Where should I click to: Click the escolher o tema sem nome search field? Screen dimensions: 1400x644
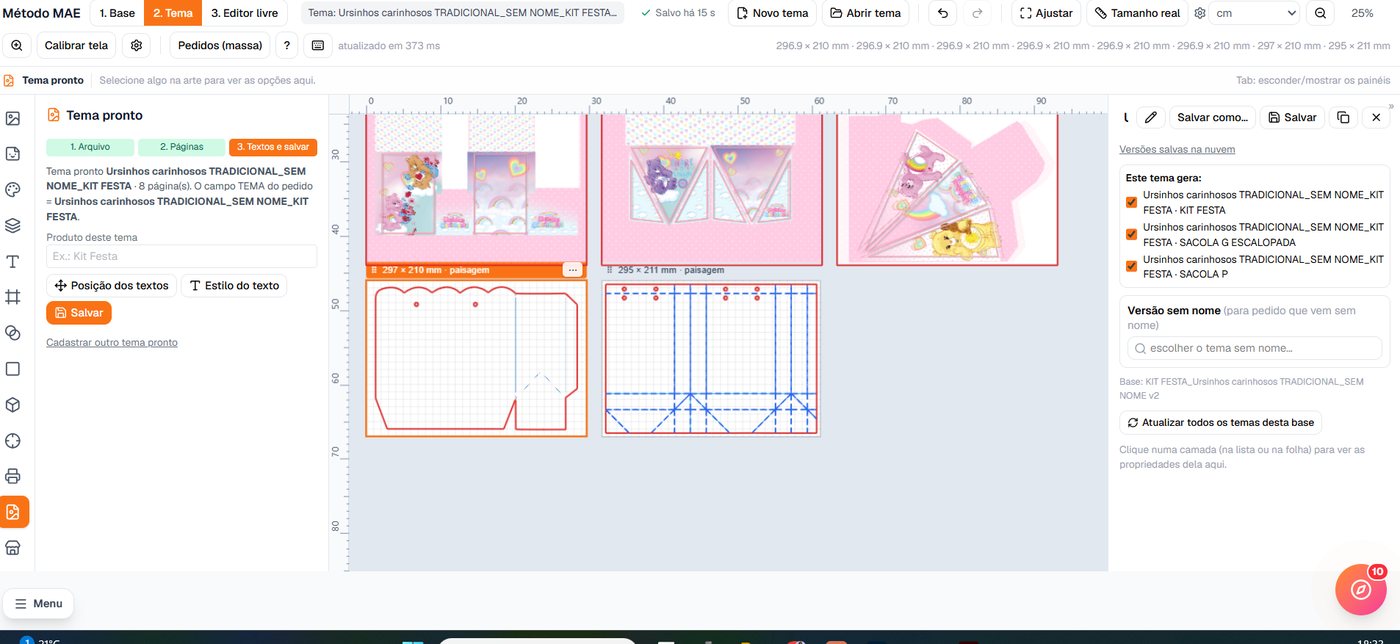[1254, 348]
